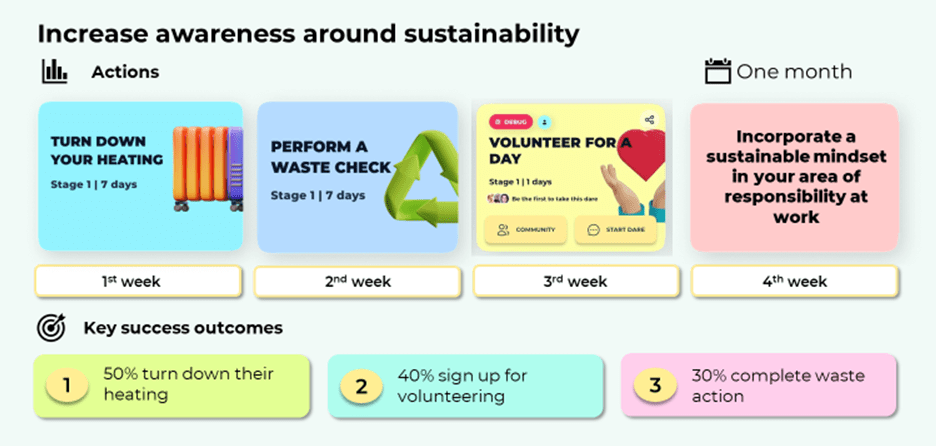Click the pink 30% complete waste action box
The height and width of the screenshot is (446, 936).
[759, 385]
